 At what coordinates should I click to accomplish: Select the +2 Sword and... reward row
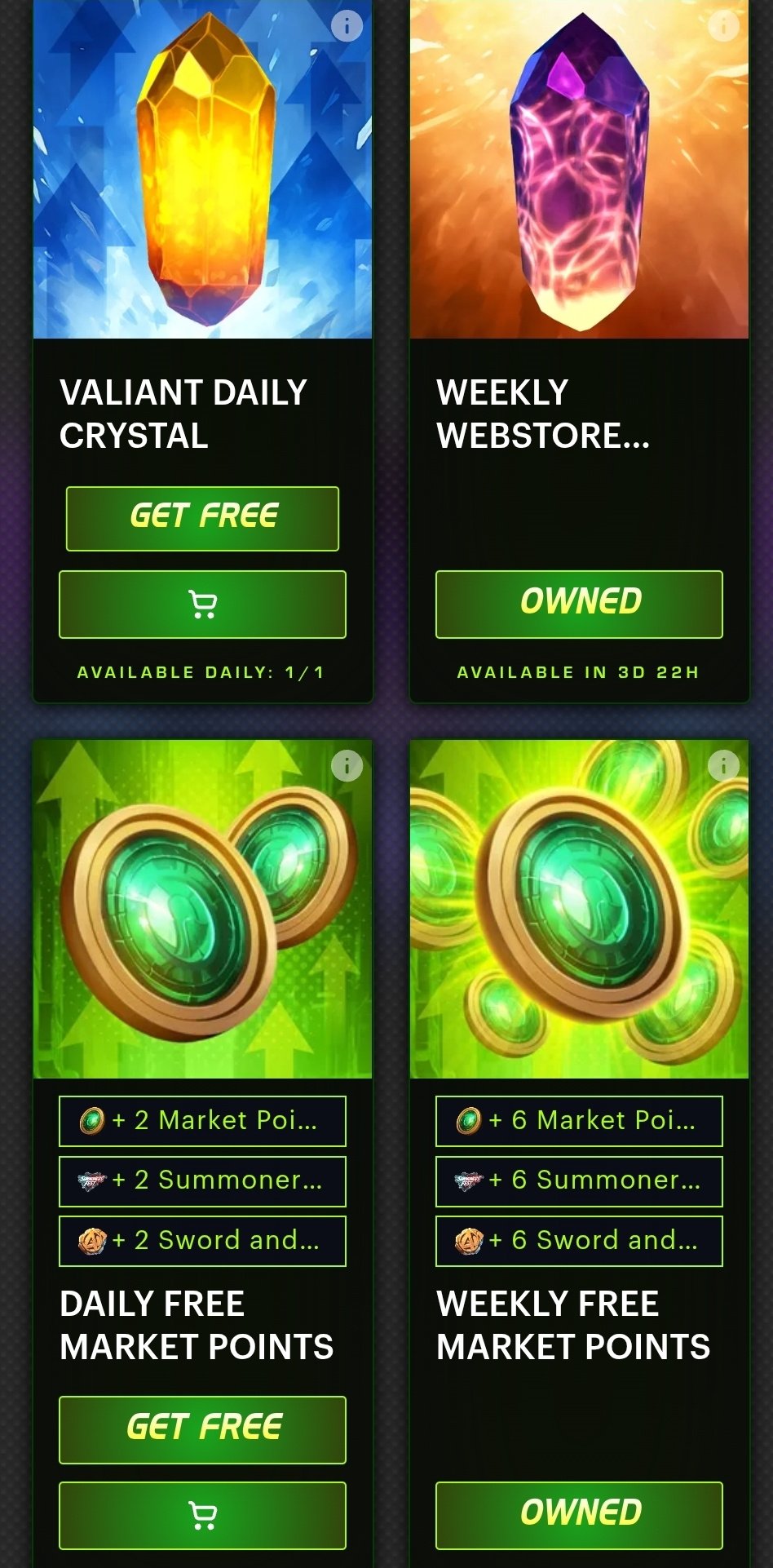202,1242
